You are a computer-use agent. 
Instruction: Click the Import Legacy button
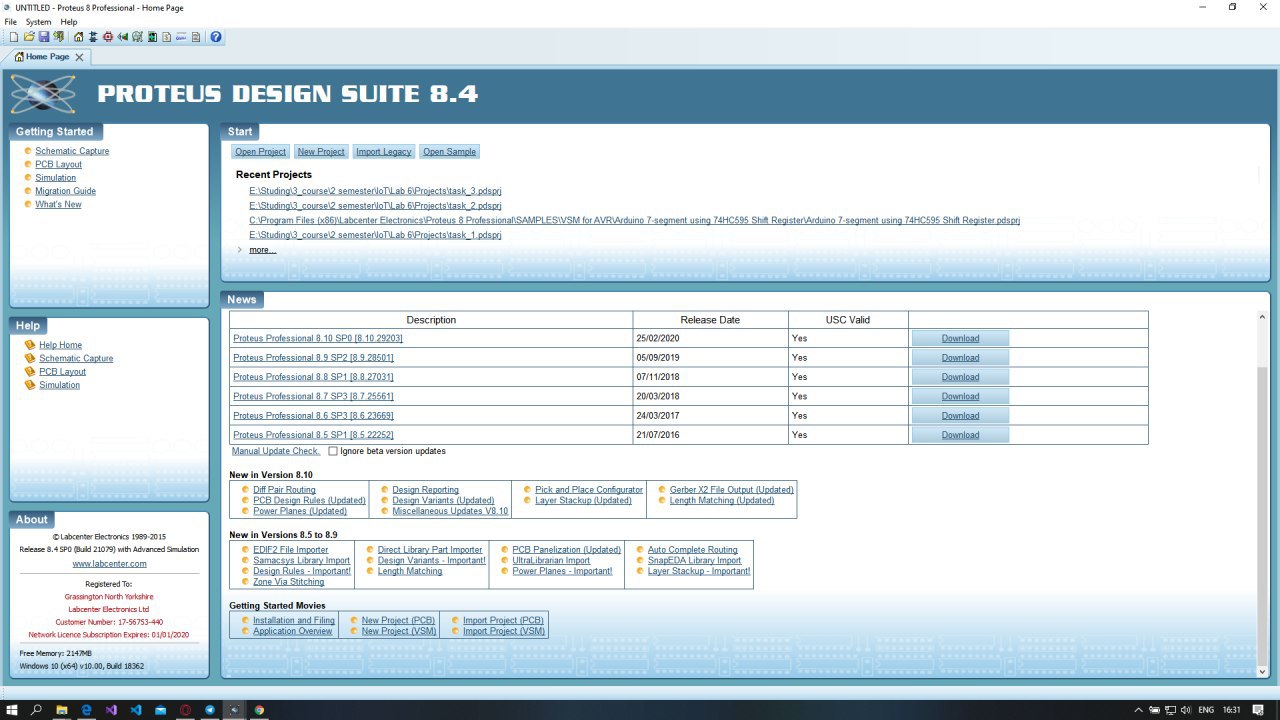coord(383,152)
